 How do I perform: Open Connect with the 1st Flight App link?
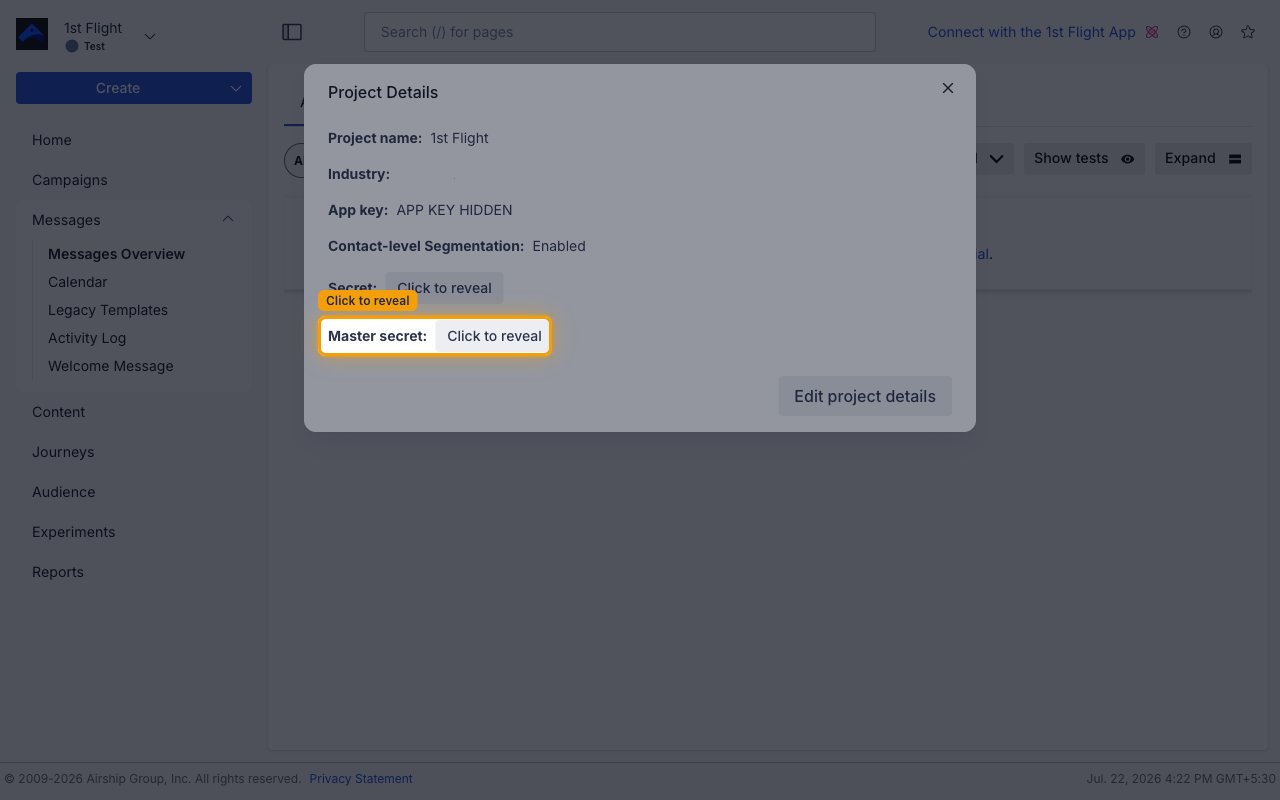[x=1031, y=32]
